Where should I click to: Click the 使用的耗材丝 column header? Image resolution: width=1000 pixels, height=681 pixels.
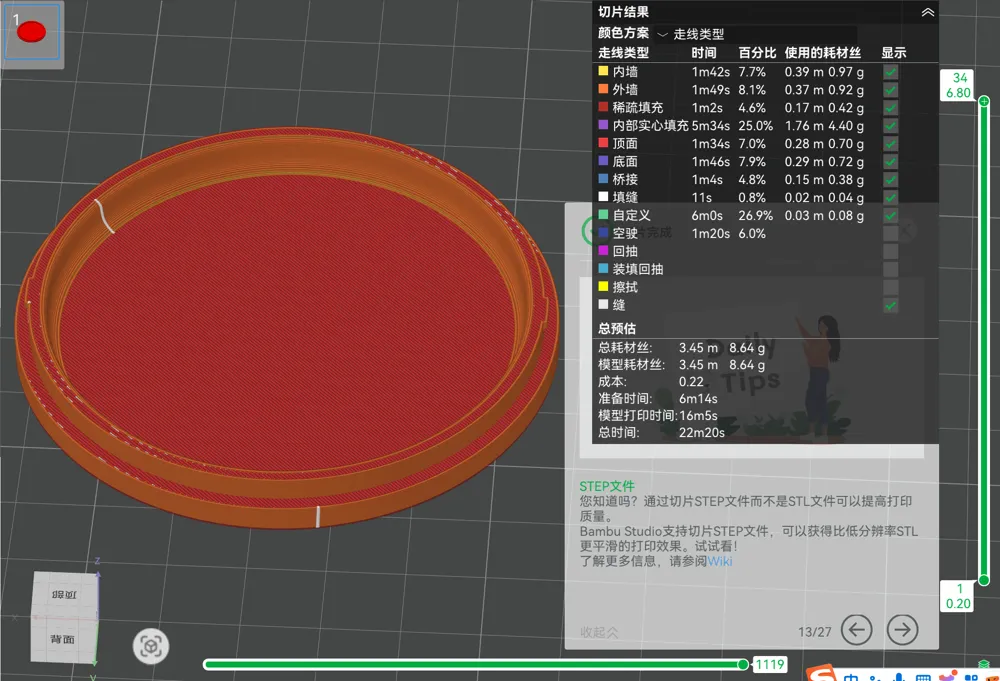click(823, 53)
